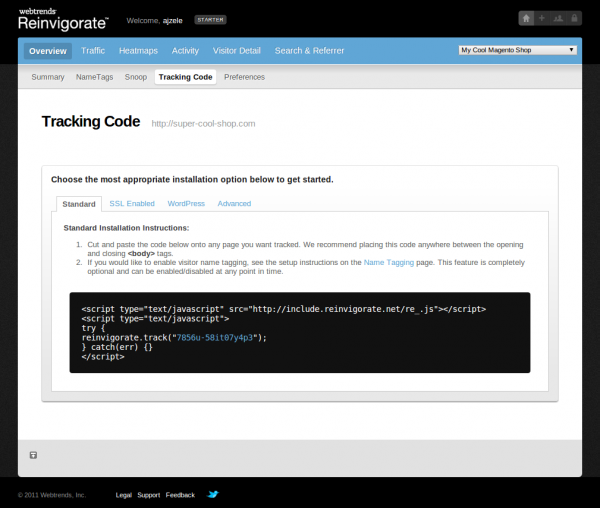The image size is (600, 508).
Task: Switch to the SSL Enabled tab
Action: click(x=132, y=204)
